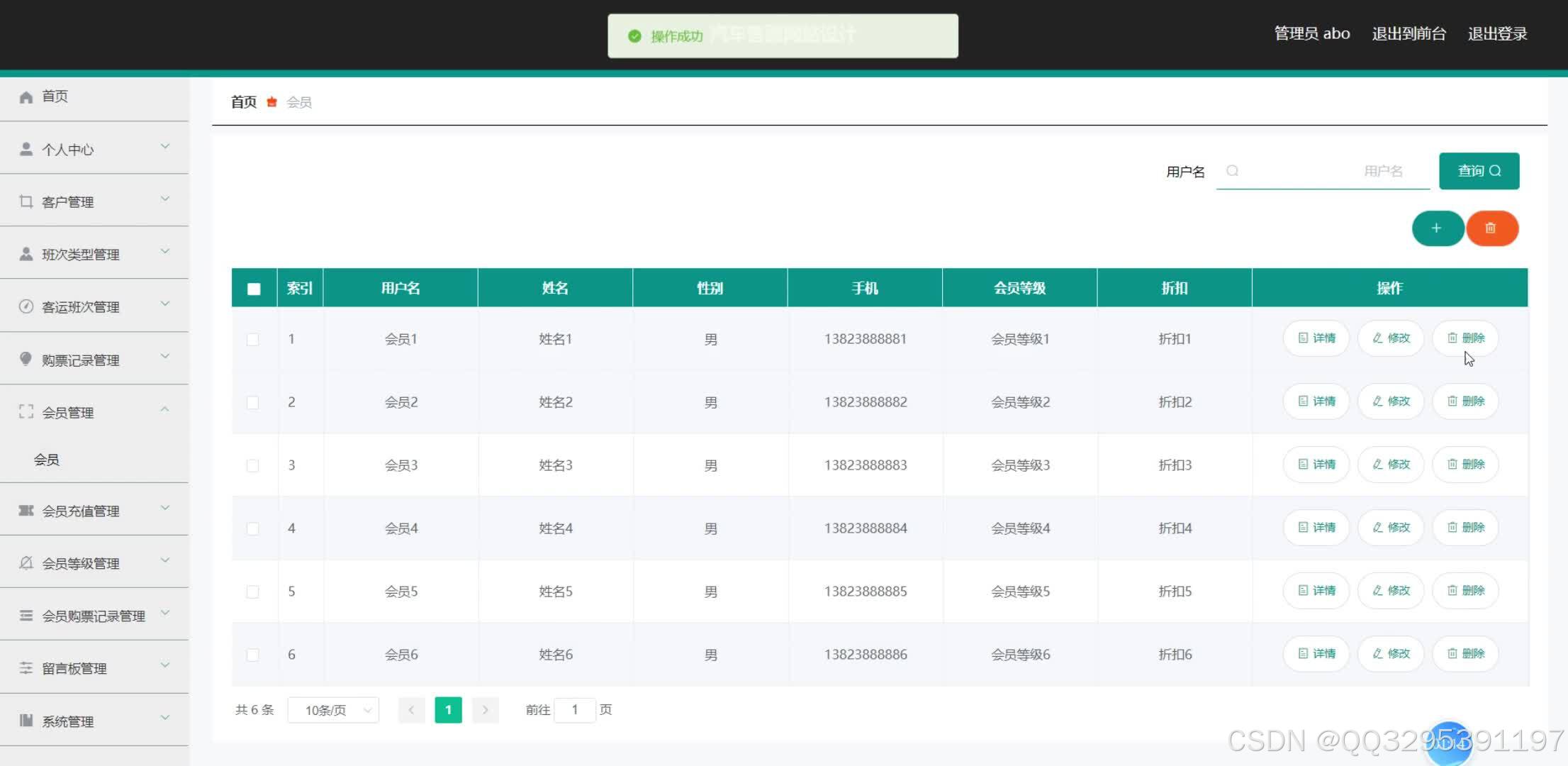
Task: Click 管理员 abo in header
Action: (x=1312, y=33)
